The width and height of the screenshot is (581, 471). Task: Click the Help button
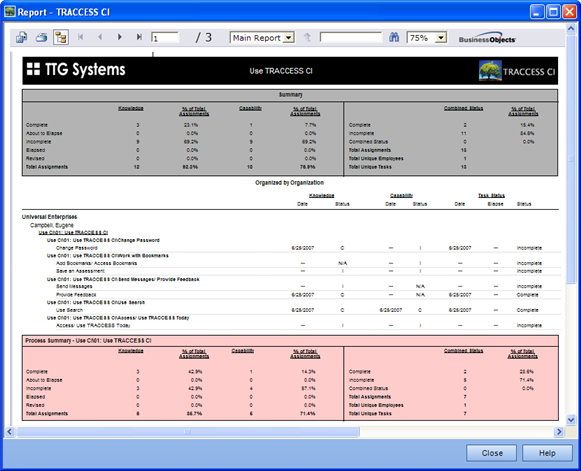pos(547,453)
